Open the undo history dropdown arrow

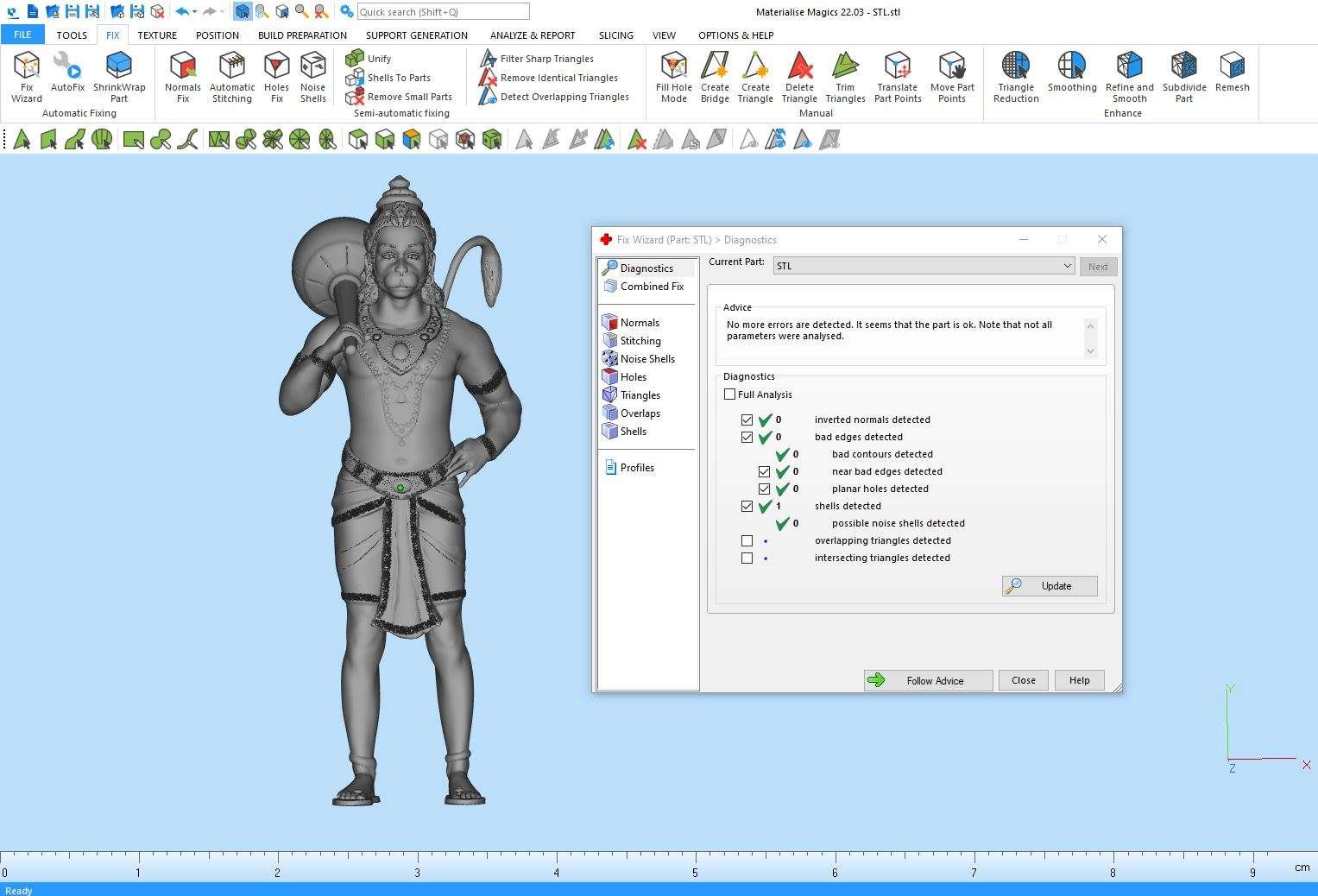[x=195, y=12]
